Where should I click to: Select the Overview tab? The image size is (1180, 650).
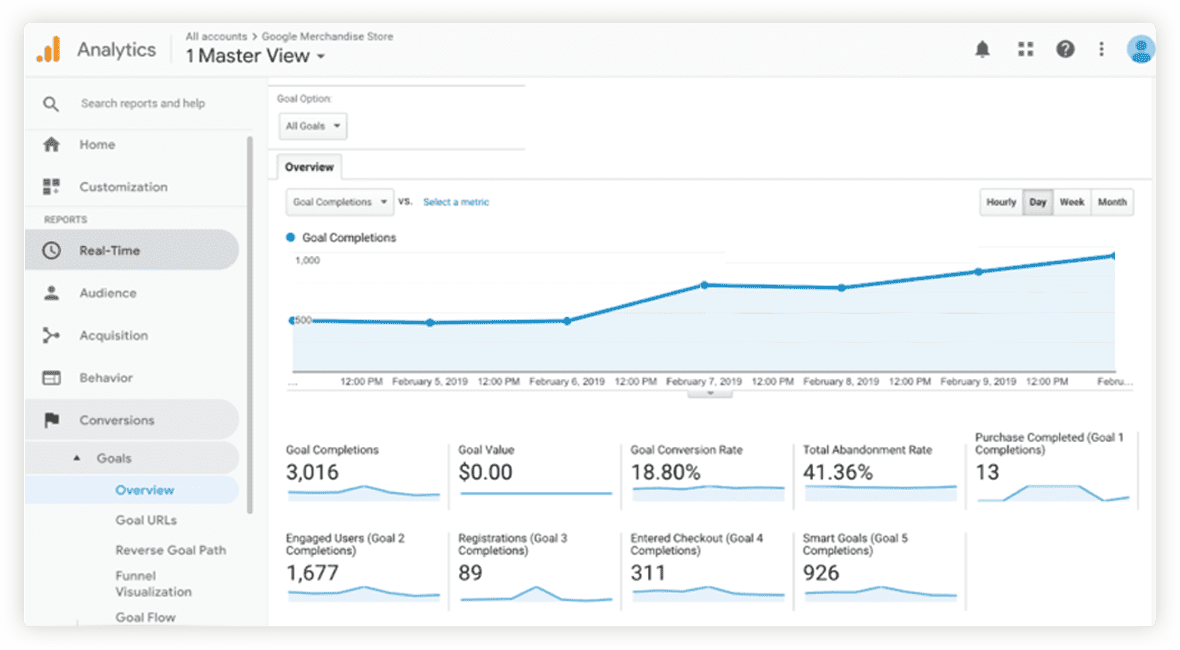coord(309,167)
